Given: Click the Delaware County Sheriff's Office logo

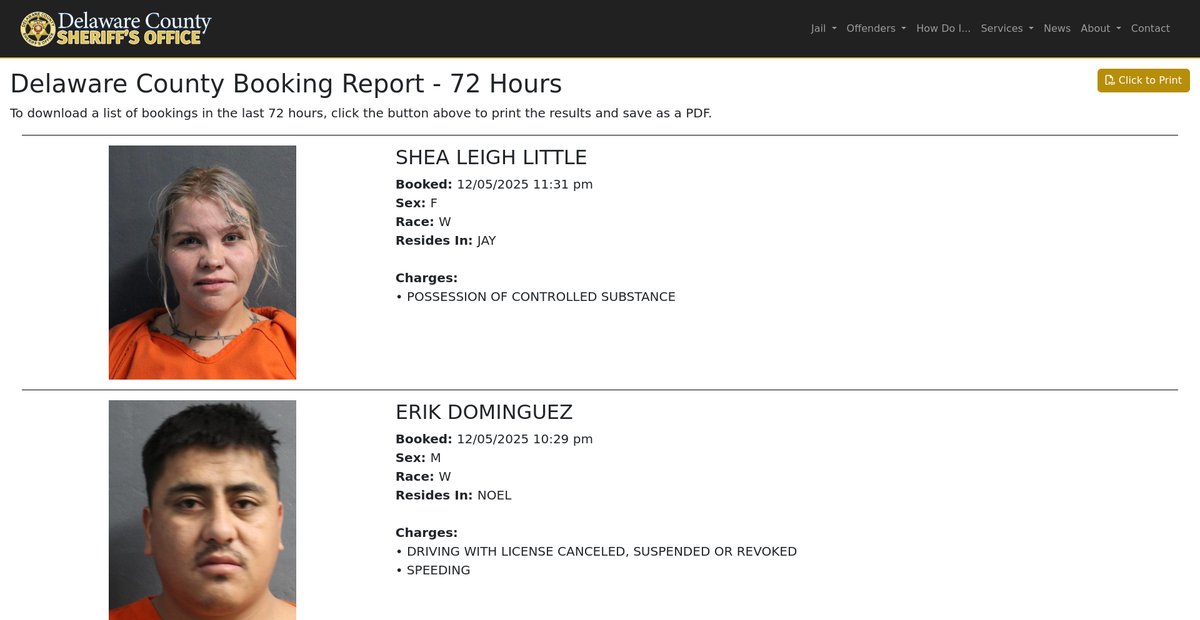Looking at the screenshot, I should click(x=116, y=28).
